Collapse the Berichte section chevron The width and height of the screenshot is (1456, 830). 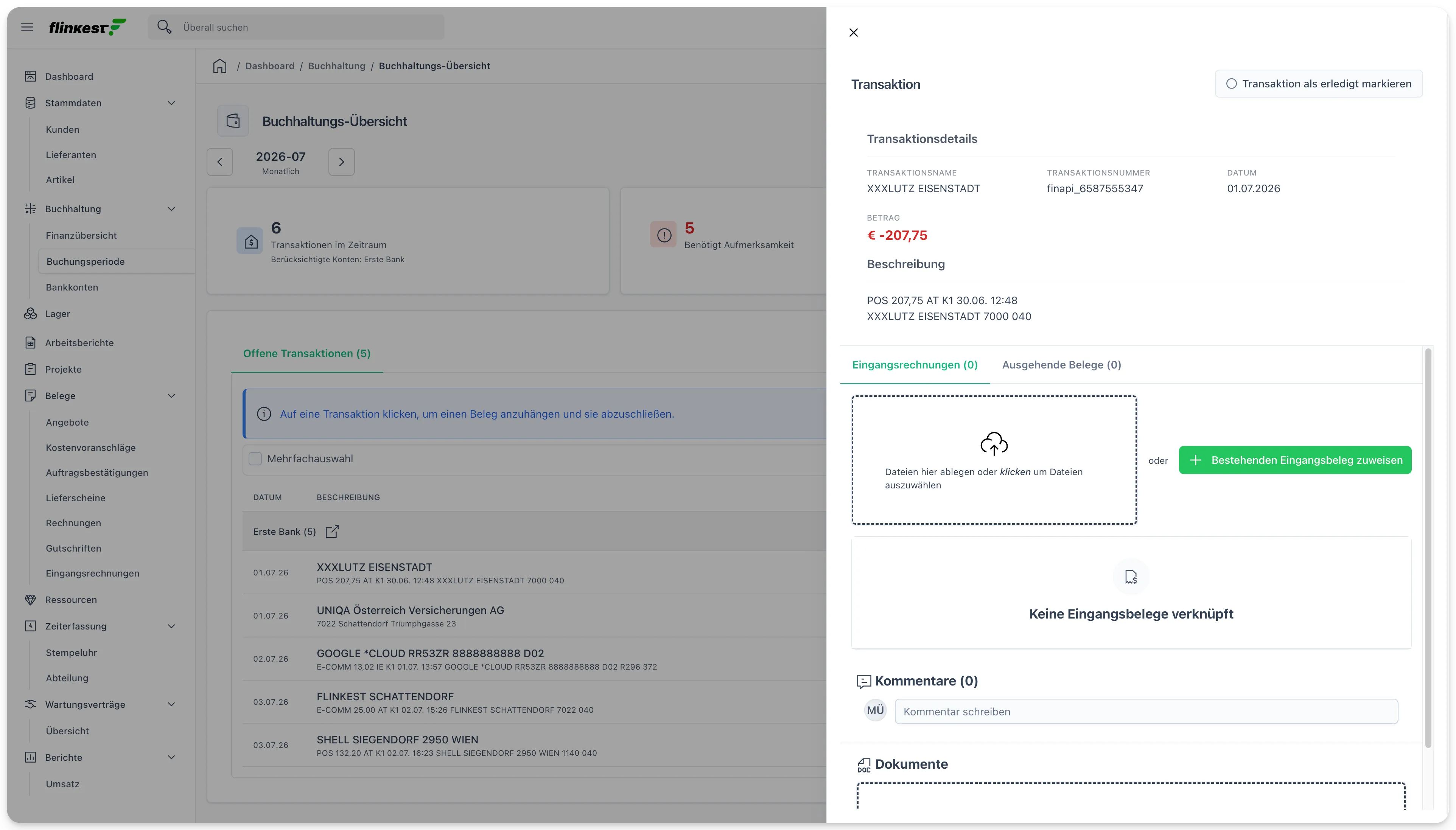(171, 757)
